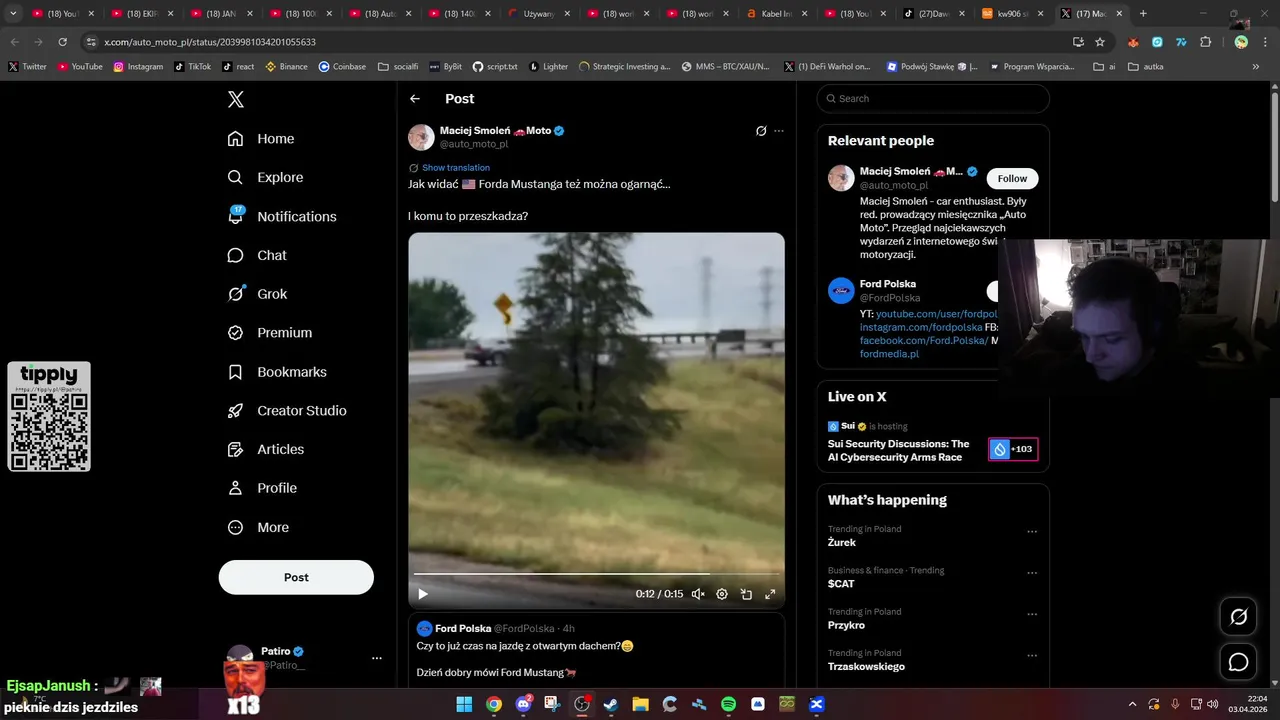Open post options three-dot menu
The image size is (1280, 720).
point(779,131)
